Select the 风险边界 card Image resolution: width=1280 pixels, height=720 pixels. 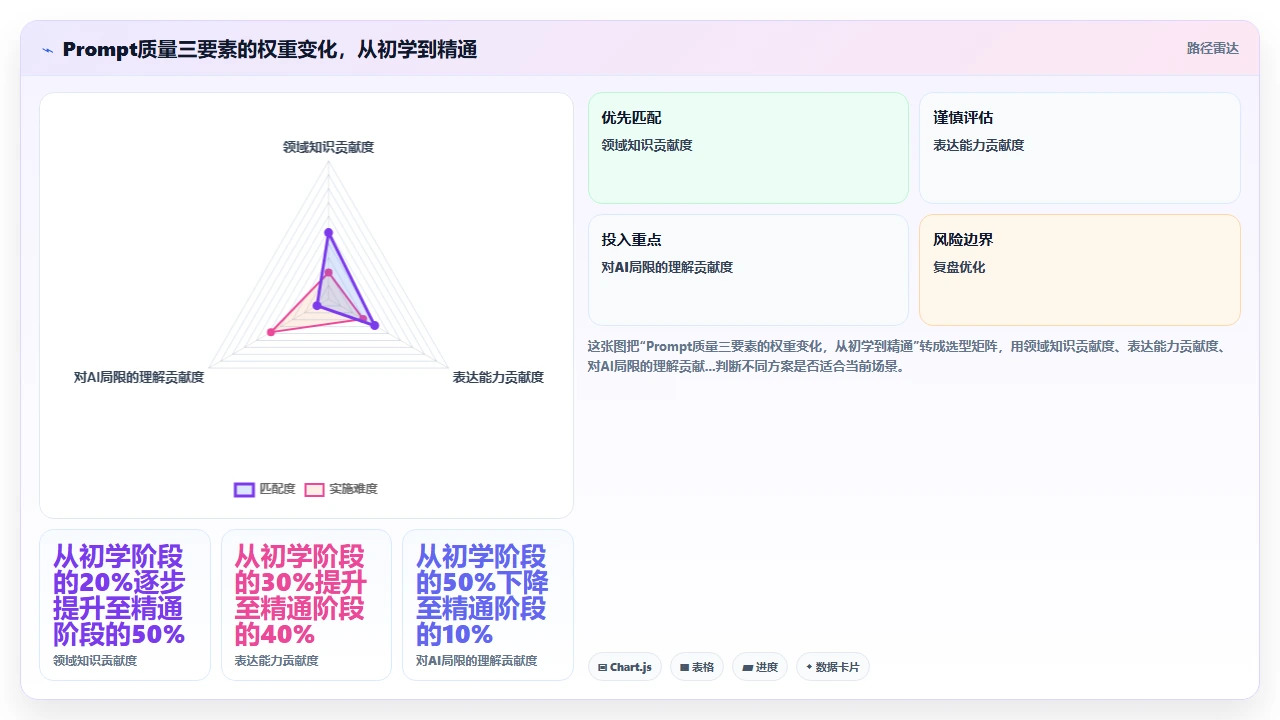[1079, 270]
